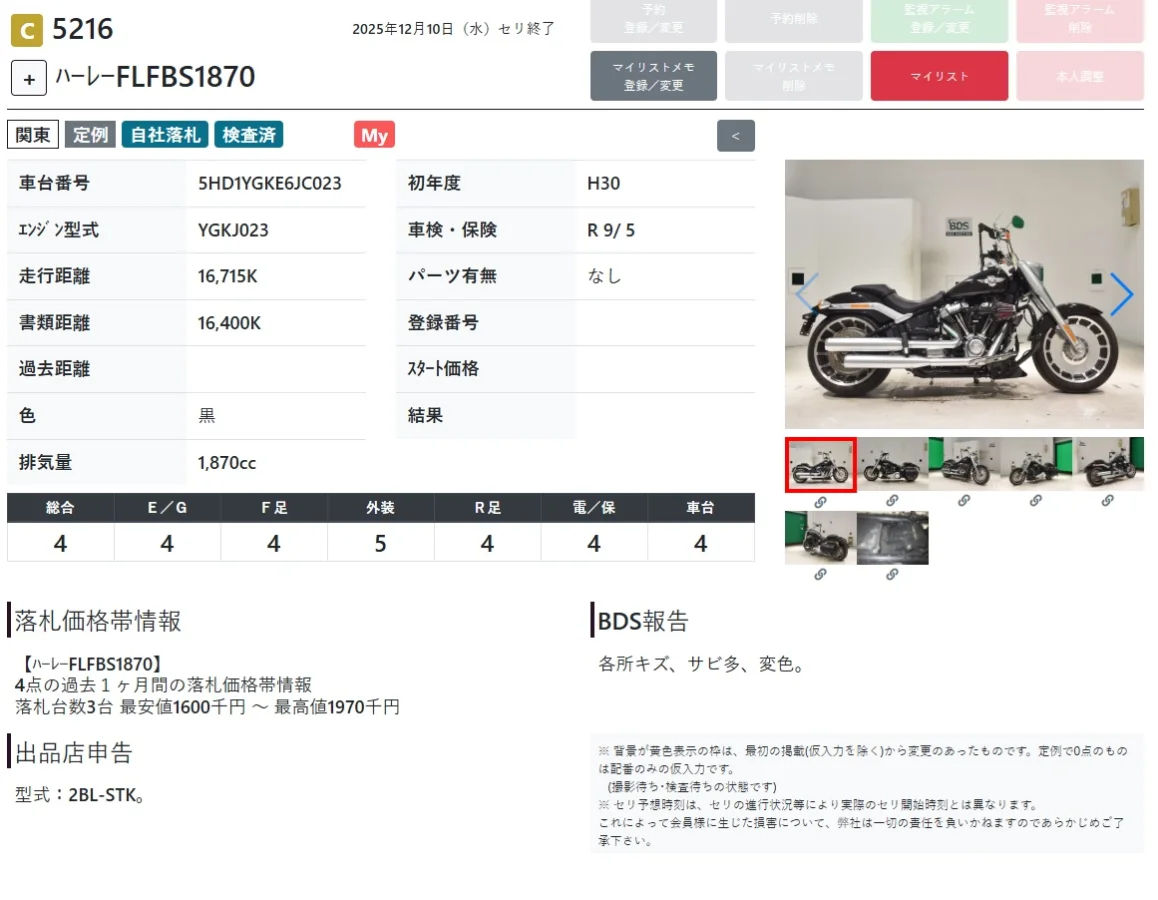Click the main motorcycle photo

964,294
